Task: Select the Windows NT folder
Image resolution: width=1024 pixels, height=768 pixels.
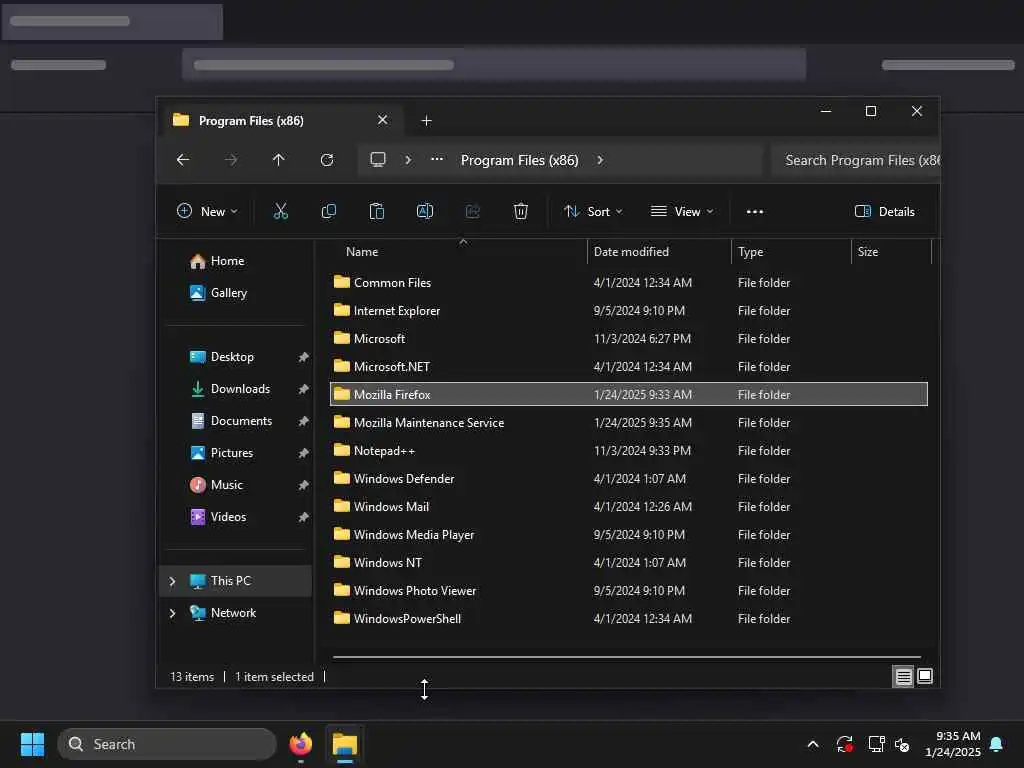Action: [629, 563]
